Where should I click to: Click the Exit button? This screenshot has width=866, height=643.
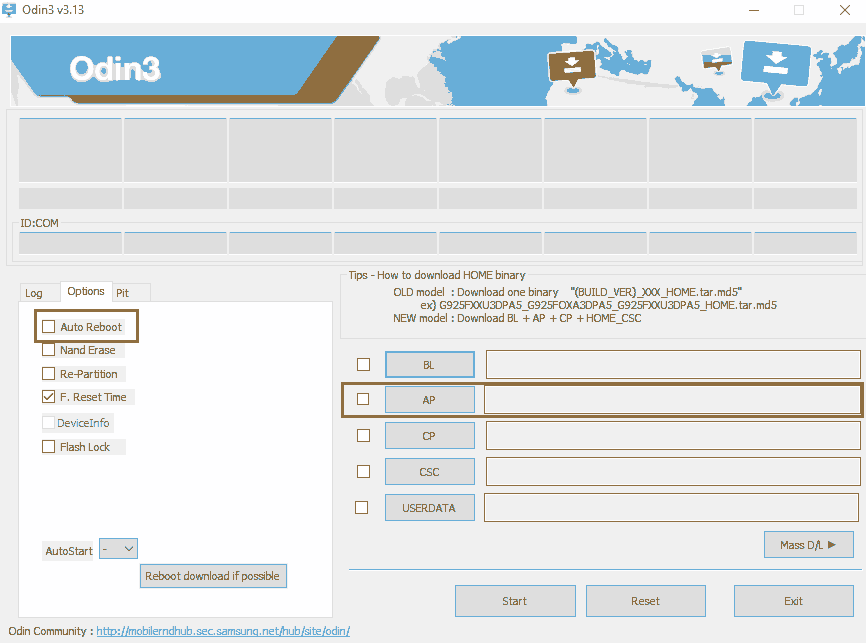(x=794, y=601)
